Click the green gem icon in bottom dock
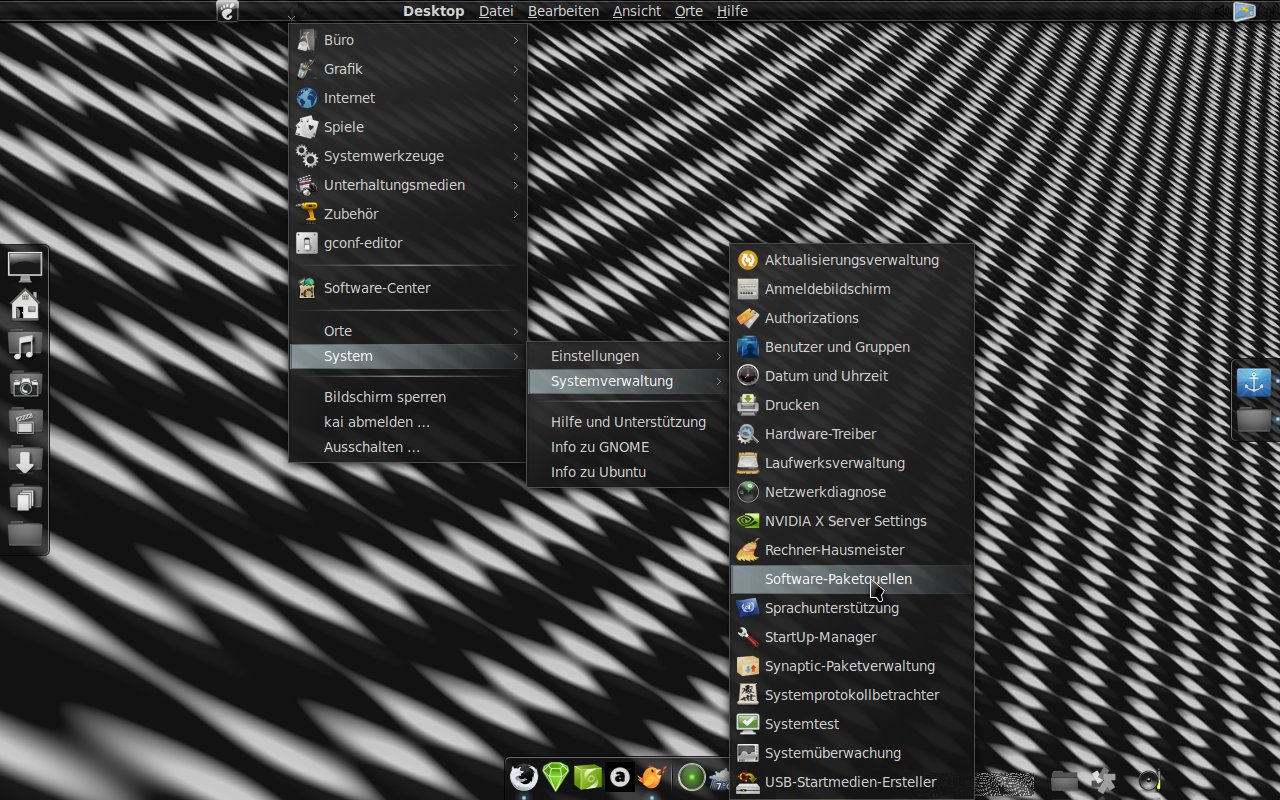 (556, 777)
